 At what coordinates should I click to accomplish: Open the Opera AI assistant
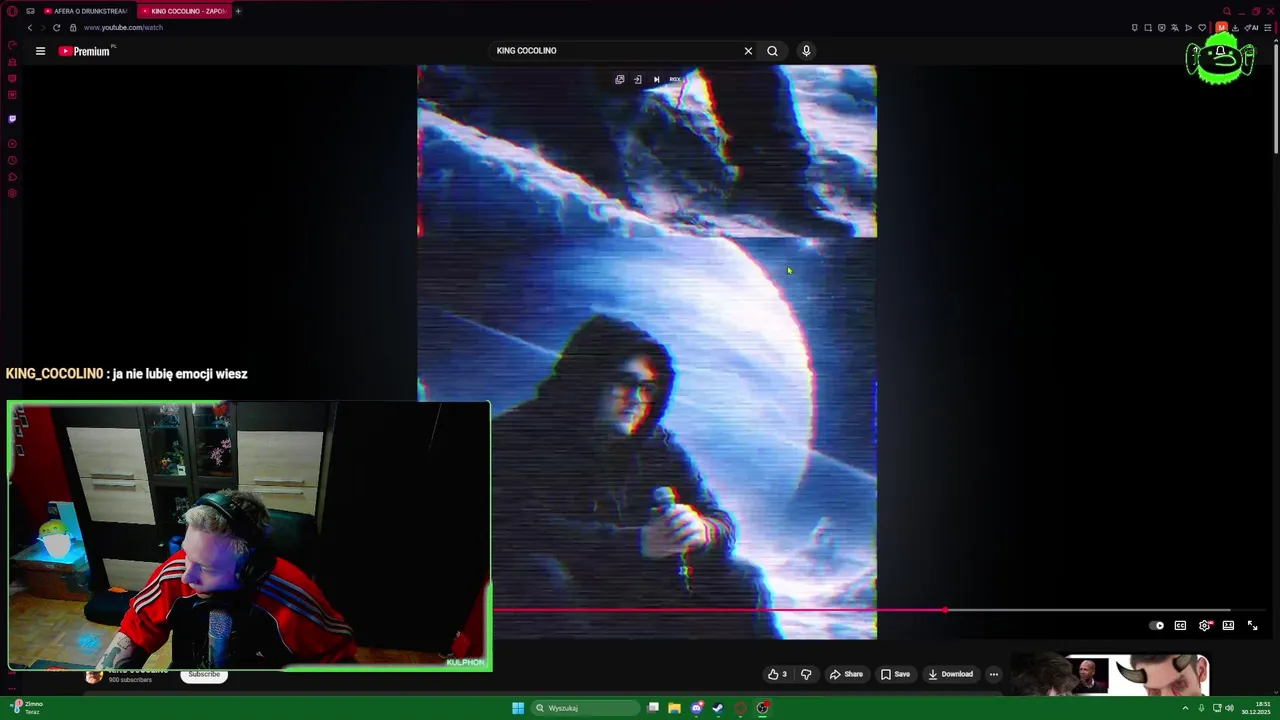tap(1252, 27)
